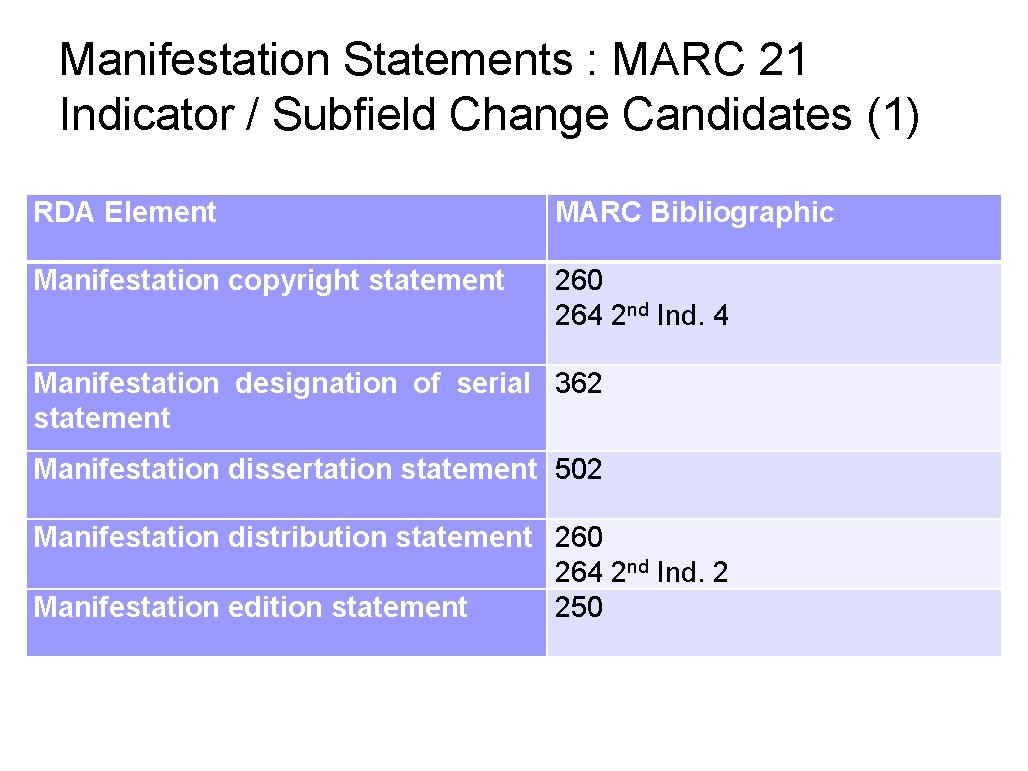
Task: Click "MARC 21" in the slide title
Action: (709, 61)
